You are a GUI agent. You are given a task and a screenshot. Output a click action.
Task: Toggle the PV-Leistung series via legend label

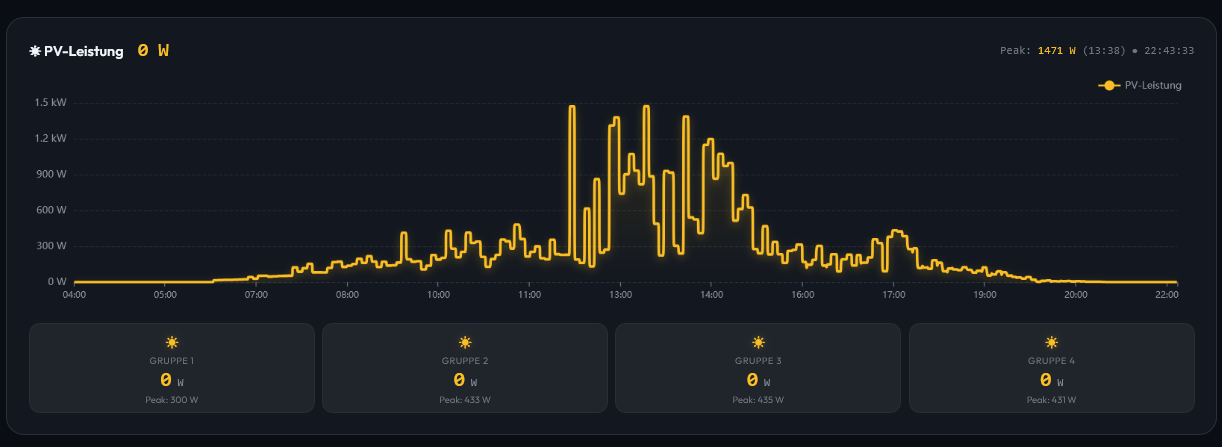1153,86
